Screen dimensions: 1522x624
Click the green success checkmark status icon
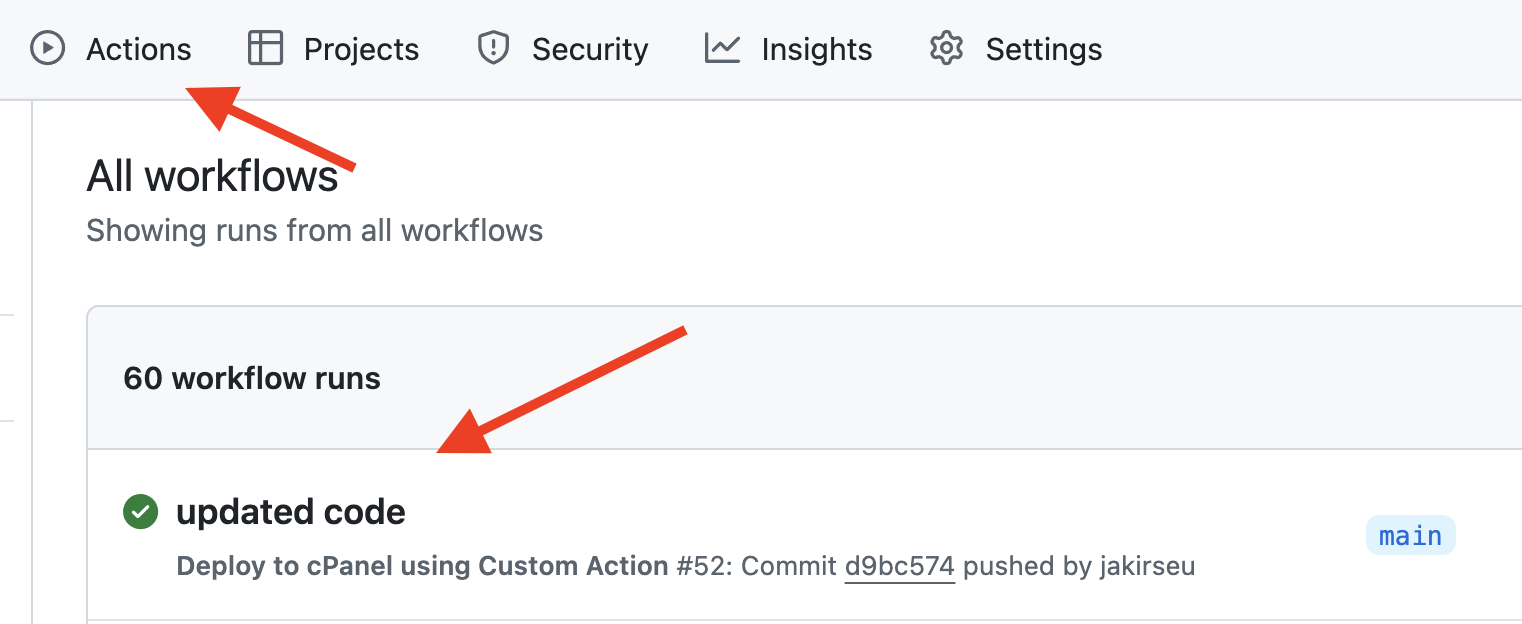point(141,512)
